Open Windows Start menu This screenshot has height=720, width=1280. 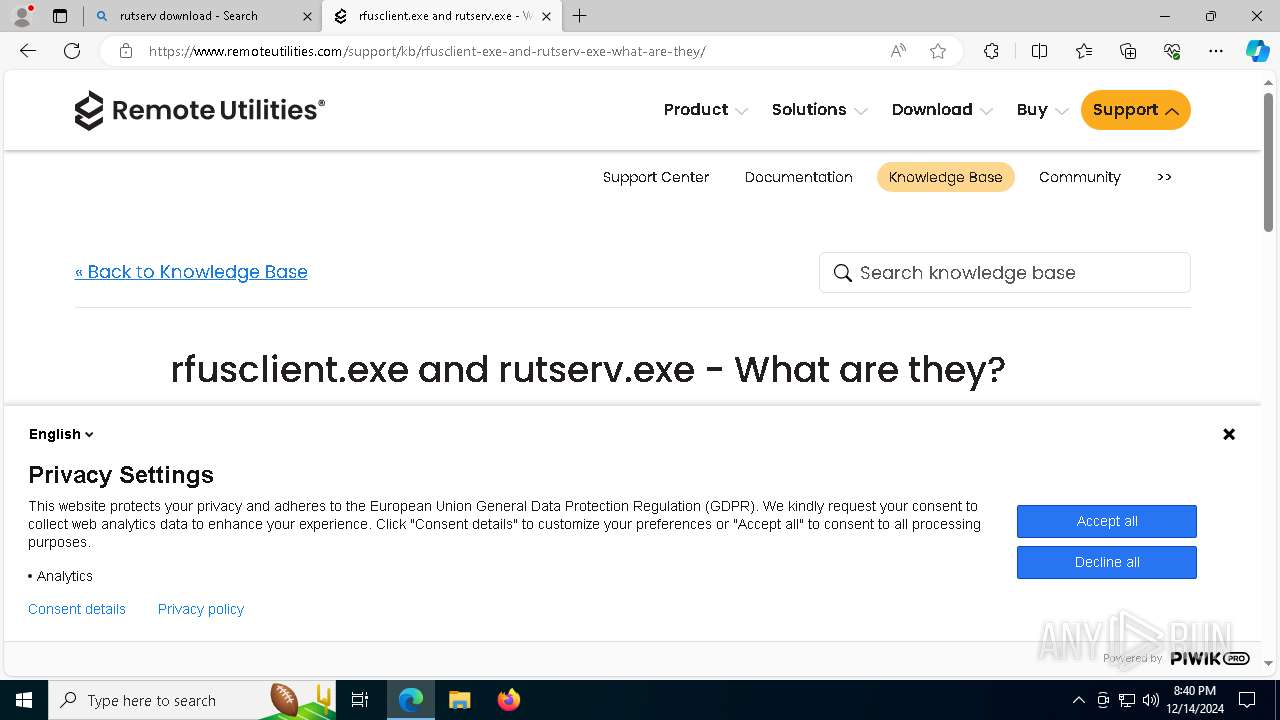(x=24, y=700)
